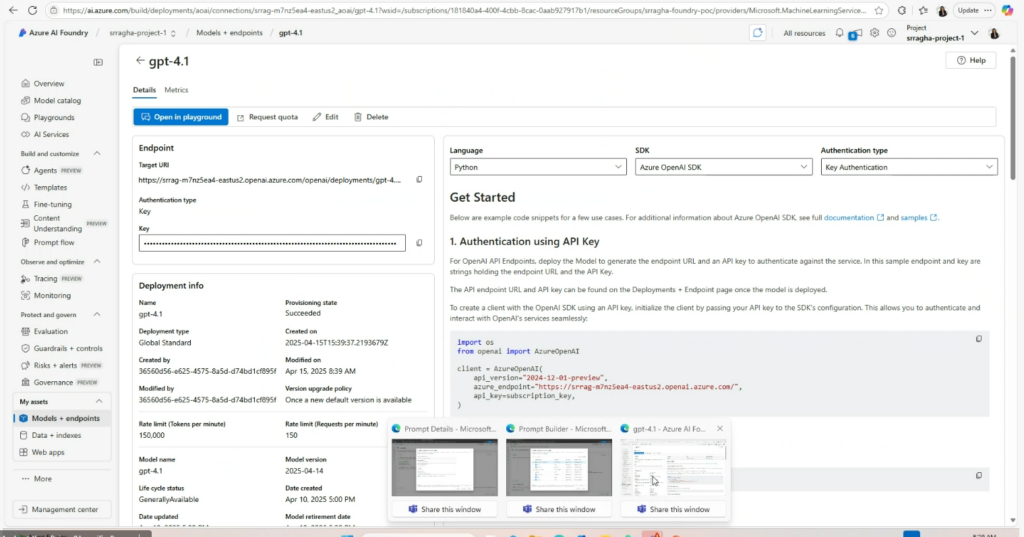Image resolution: width=1024 pixels, height=537 pixels.
Task: Click Request quota button
Action: click(x=267, y=117)
